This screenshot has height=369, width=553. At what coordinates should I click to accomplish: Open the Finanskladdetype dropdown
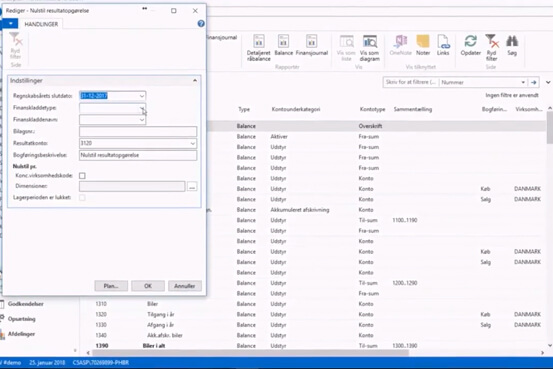pos(142,108)
